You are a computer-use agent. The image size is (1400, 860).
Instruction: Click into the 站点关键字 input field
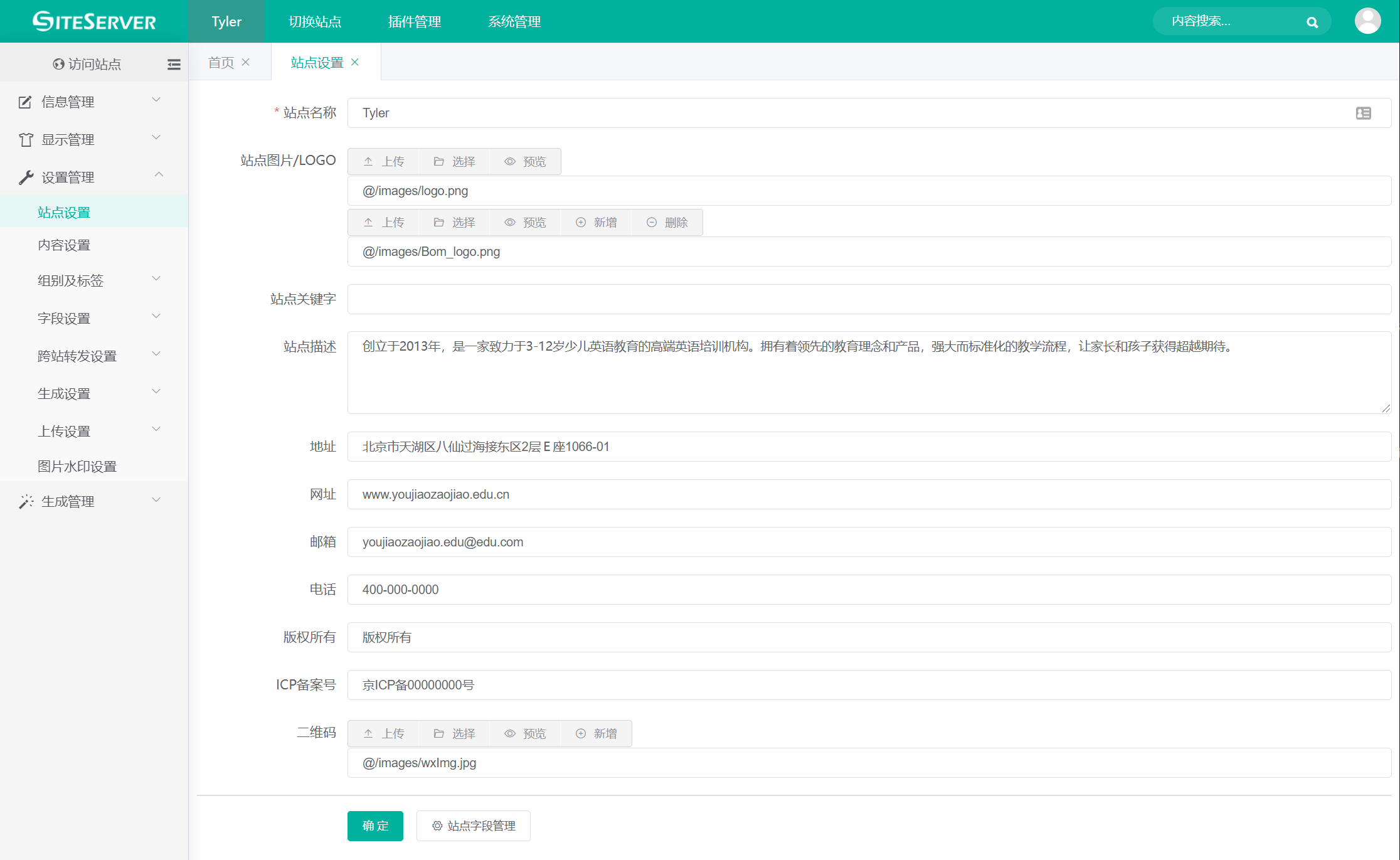pyautogui.click(x=869, y=299)
